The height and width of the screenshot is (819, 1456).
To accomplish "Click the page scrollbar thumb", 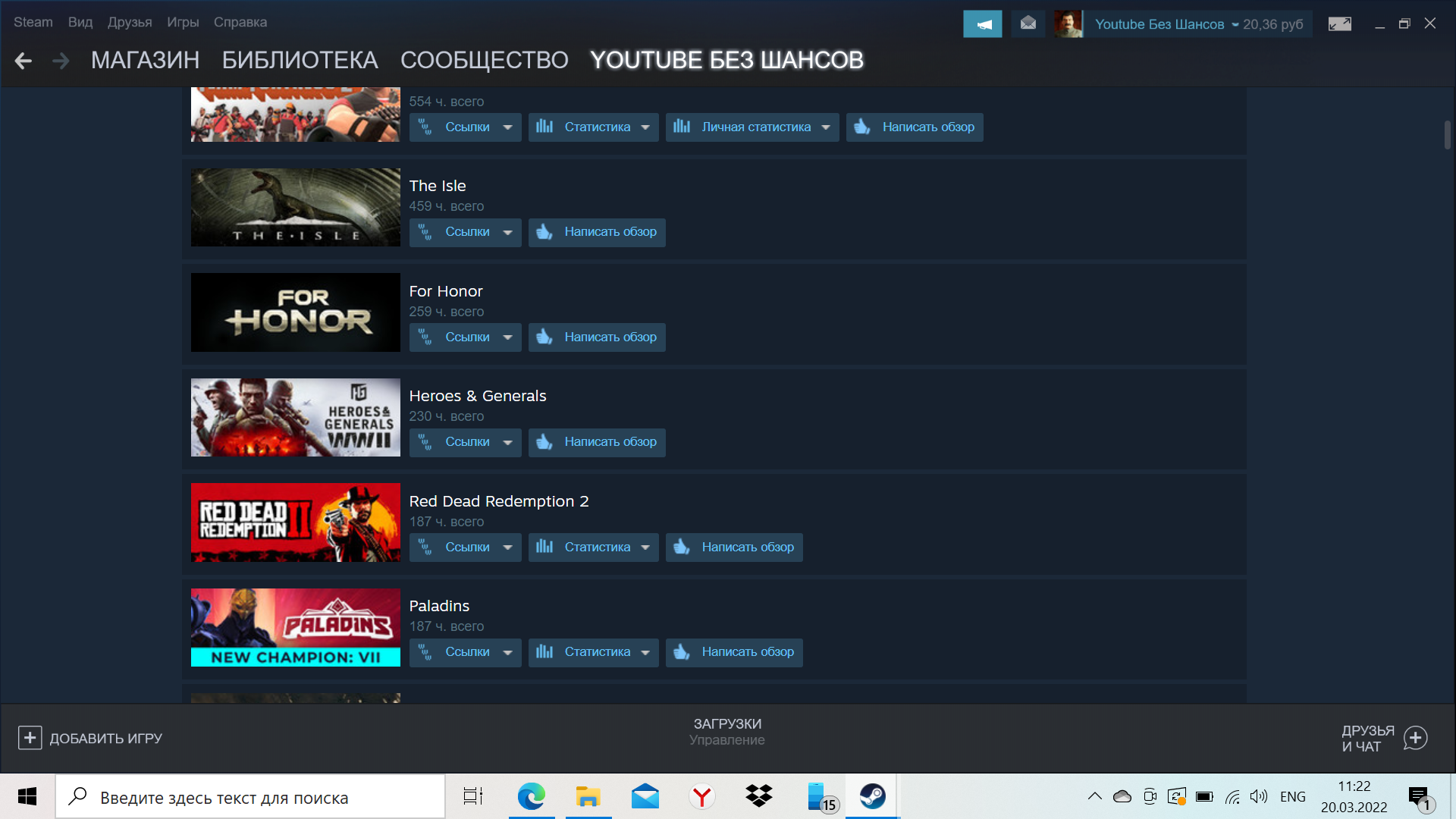I will pyautogui.click(x=1447, y=135).
